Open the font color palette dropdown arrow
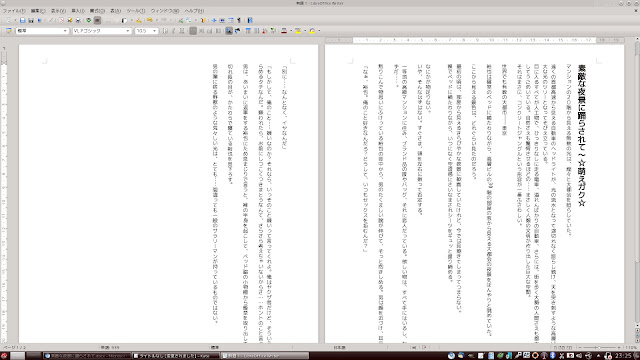The image size is (640, 360). coord(291,31)
